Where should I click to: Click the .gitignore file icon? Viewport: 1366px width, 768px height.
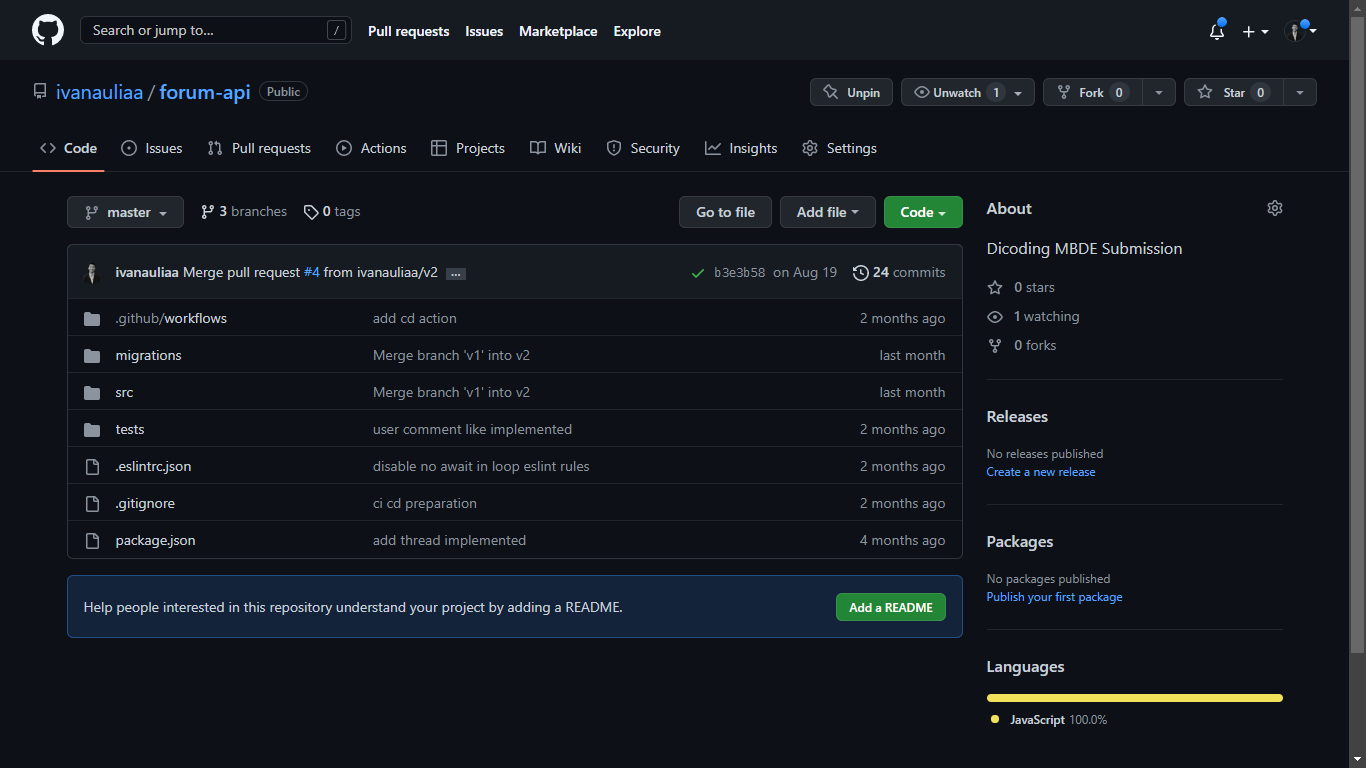(x=92, y=503)
